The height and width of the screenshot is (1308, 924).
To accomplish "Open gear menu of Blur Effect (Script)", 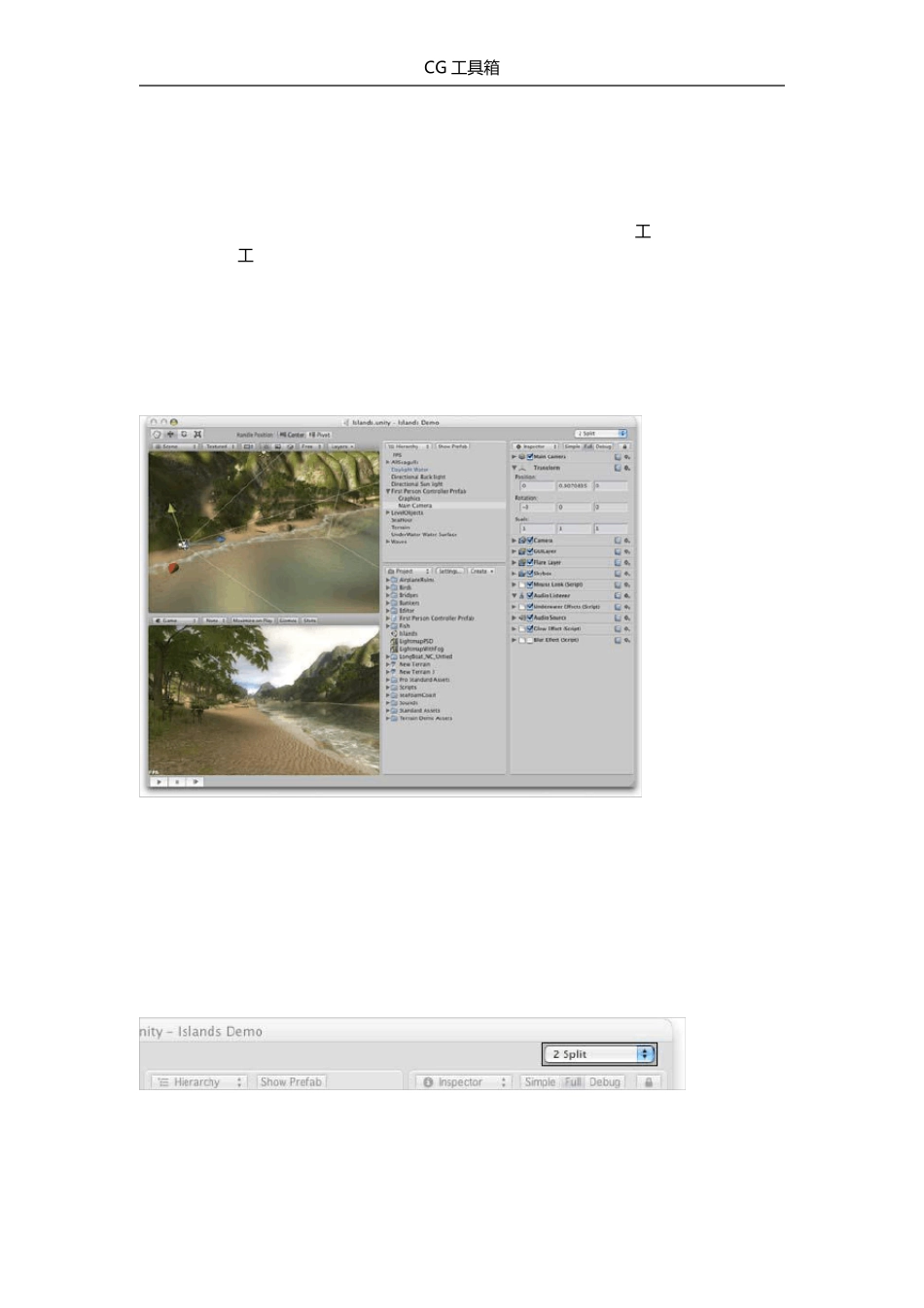I will [627, 640].
